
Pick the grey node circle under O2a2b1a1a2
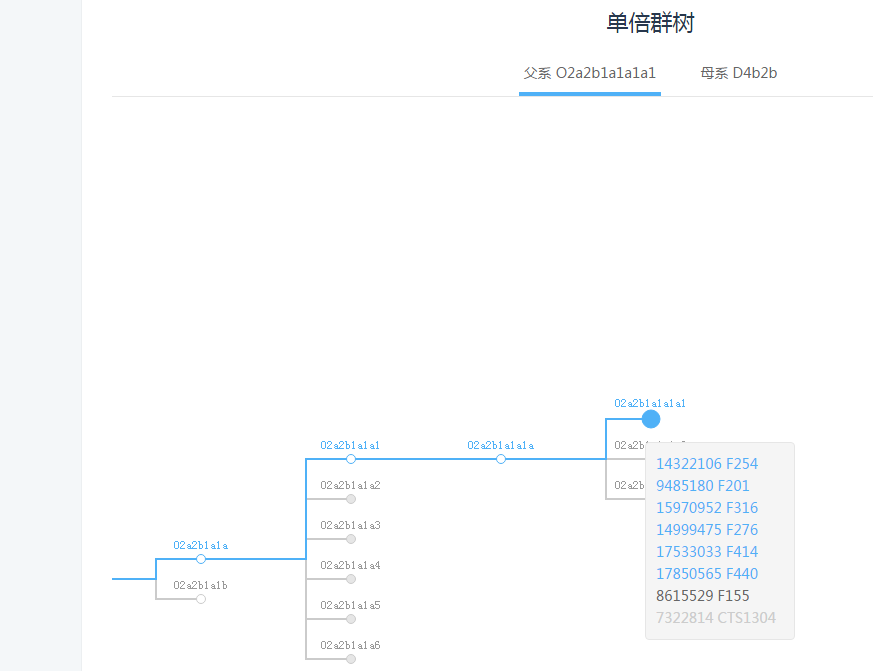point(351,499)
